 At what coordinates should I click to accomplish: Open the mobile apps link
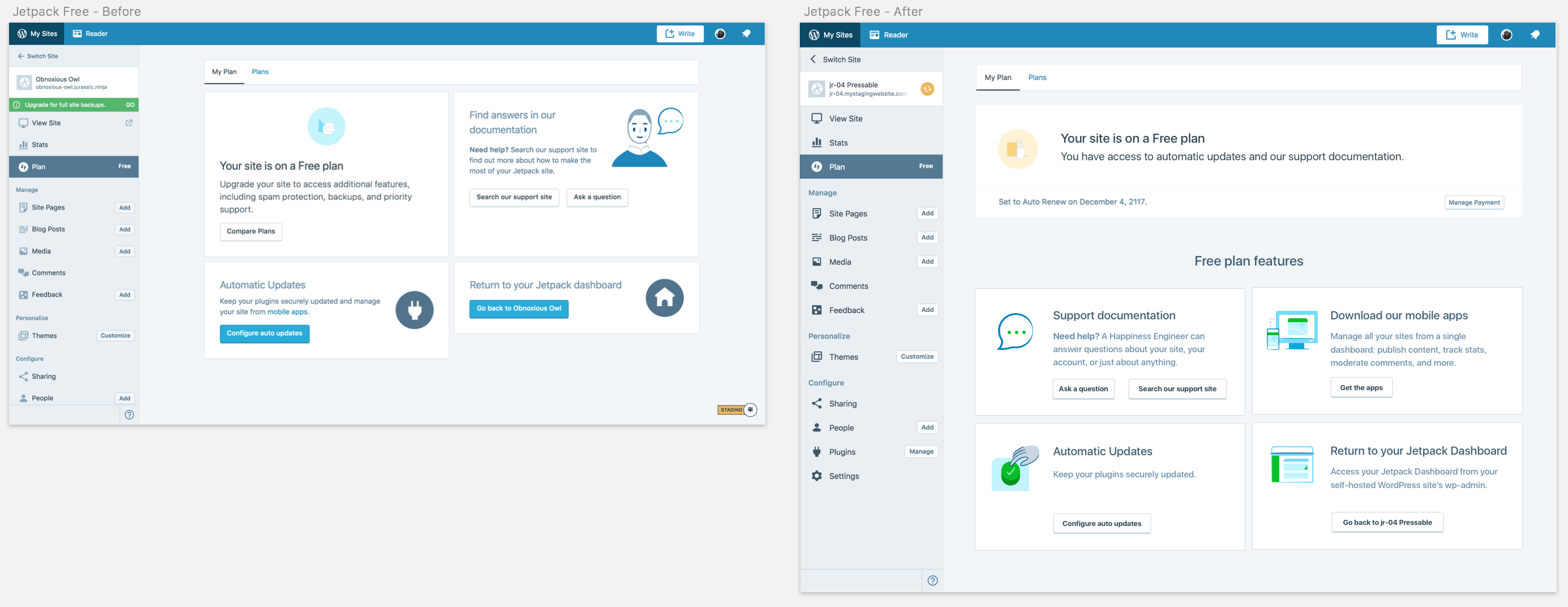point(288,313)
